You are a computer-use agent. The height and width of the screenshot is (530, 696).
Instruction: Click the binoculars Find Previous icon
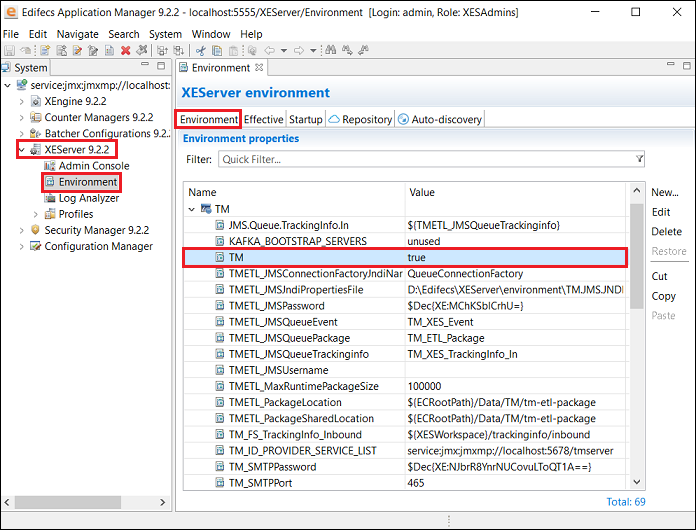[364, 50]
